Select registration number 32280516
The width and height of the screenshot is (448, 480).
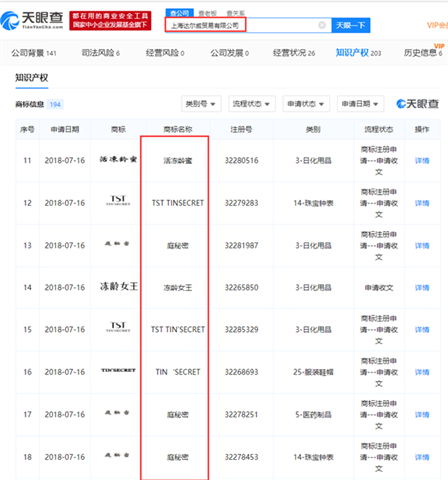pos(241,161)
